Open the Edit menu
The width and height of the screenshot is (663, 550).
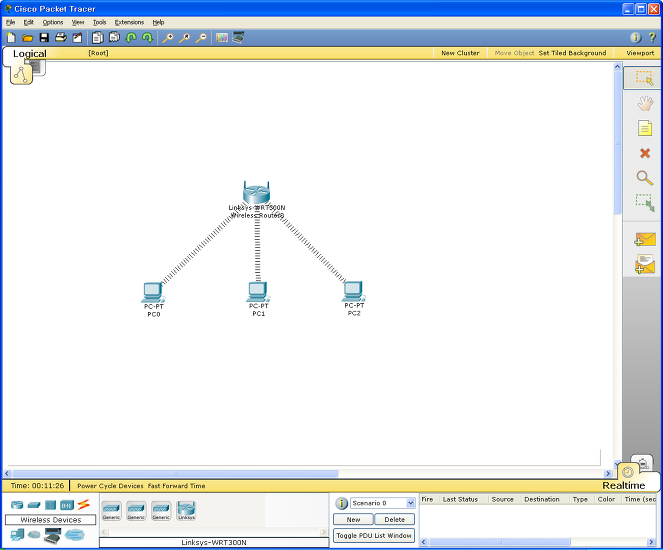pyautogui.click(x=29, y=22)
